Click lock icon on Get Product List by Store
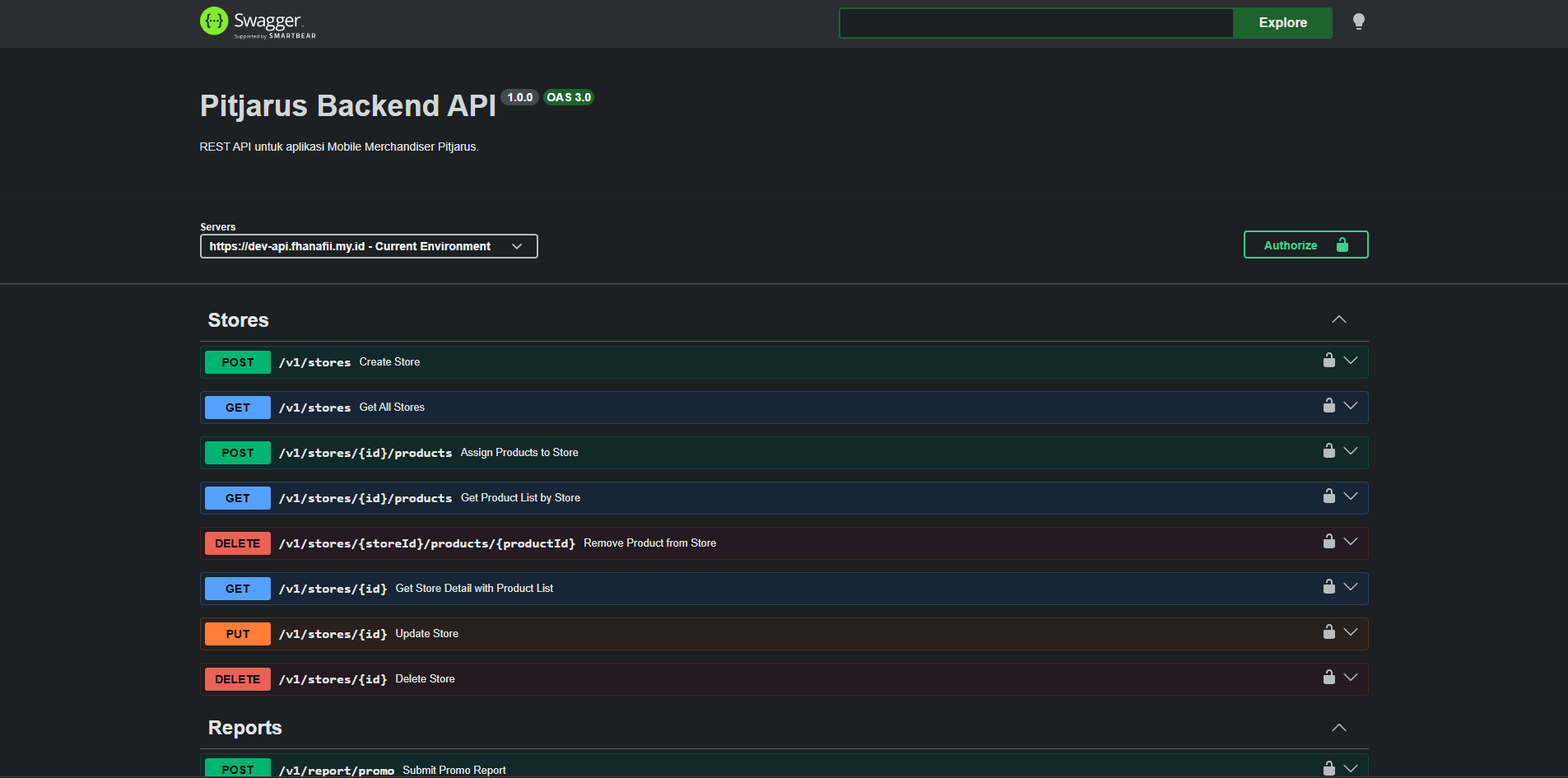The width and height of the screenshot is (1568, 778). 1328,496
